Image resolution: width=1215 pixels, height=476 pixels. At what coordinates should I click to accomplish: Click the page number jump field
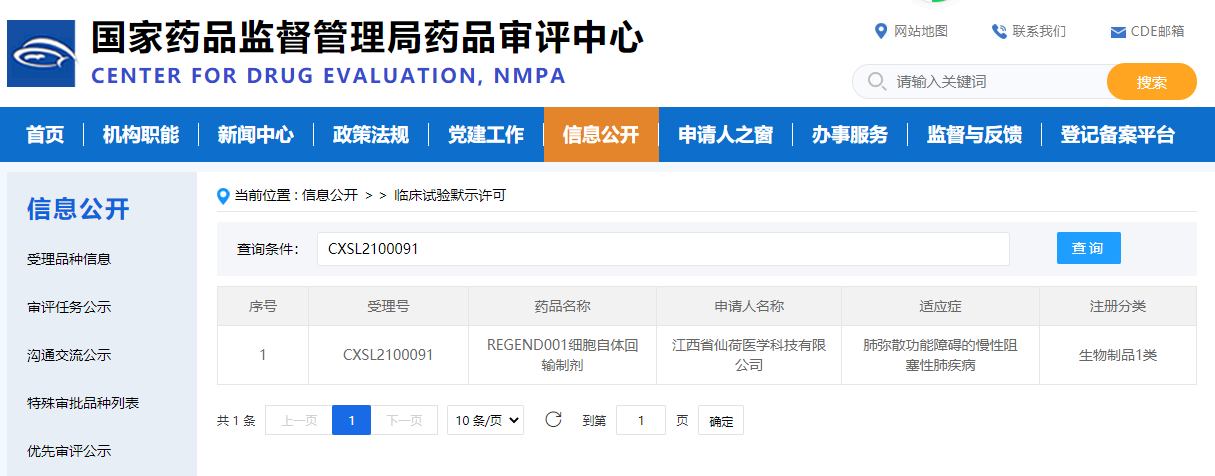[x=640, y=421]
